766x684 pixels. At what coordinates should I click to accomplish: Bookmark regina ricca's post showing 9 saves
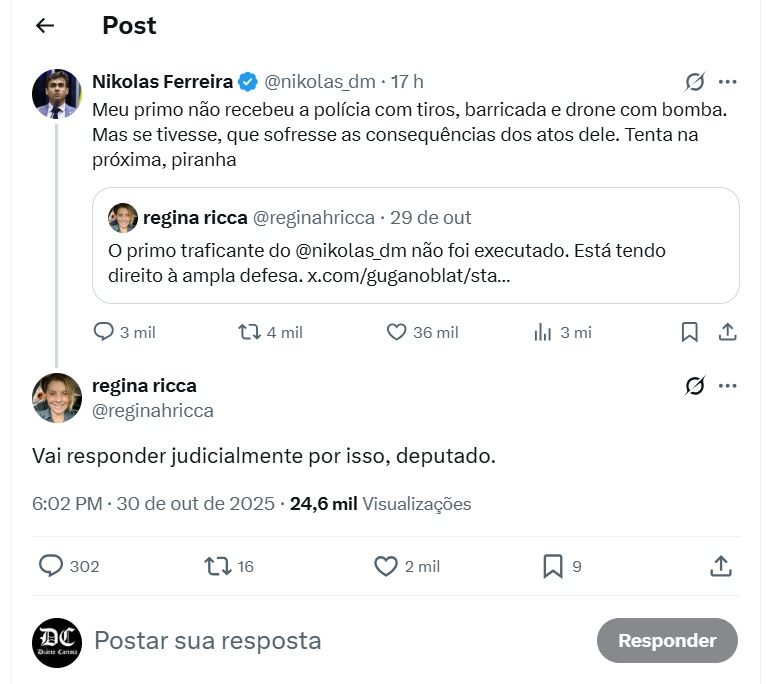pyautogui.click(x=562, y=566)
